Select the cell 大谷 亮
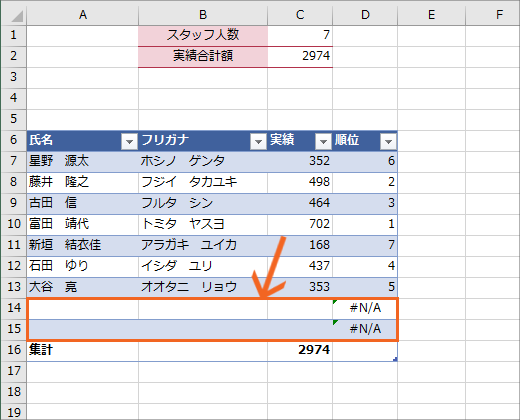 (83, 287)
